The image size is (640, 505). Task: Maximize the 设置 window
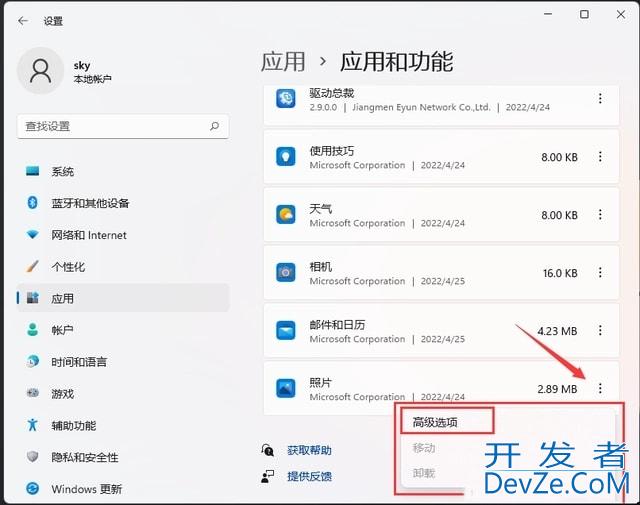pos(584,14)
